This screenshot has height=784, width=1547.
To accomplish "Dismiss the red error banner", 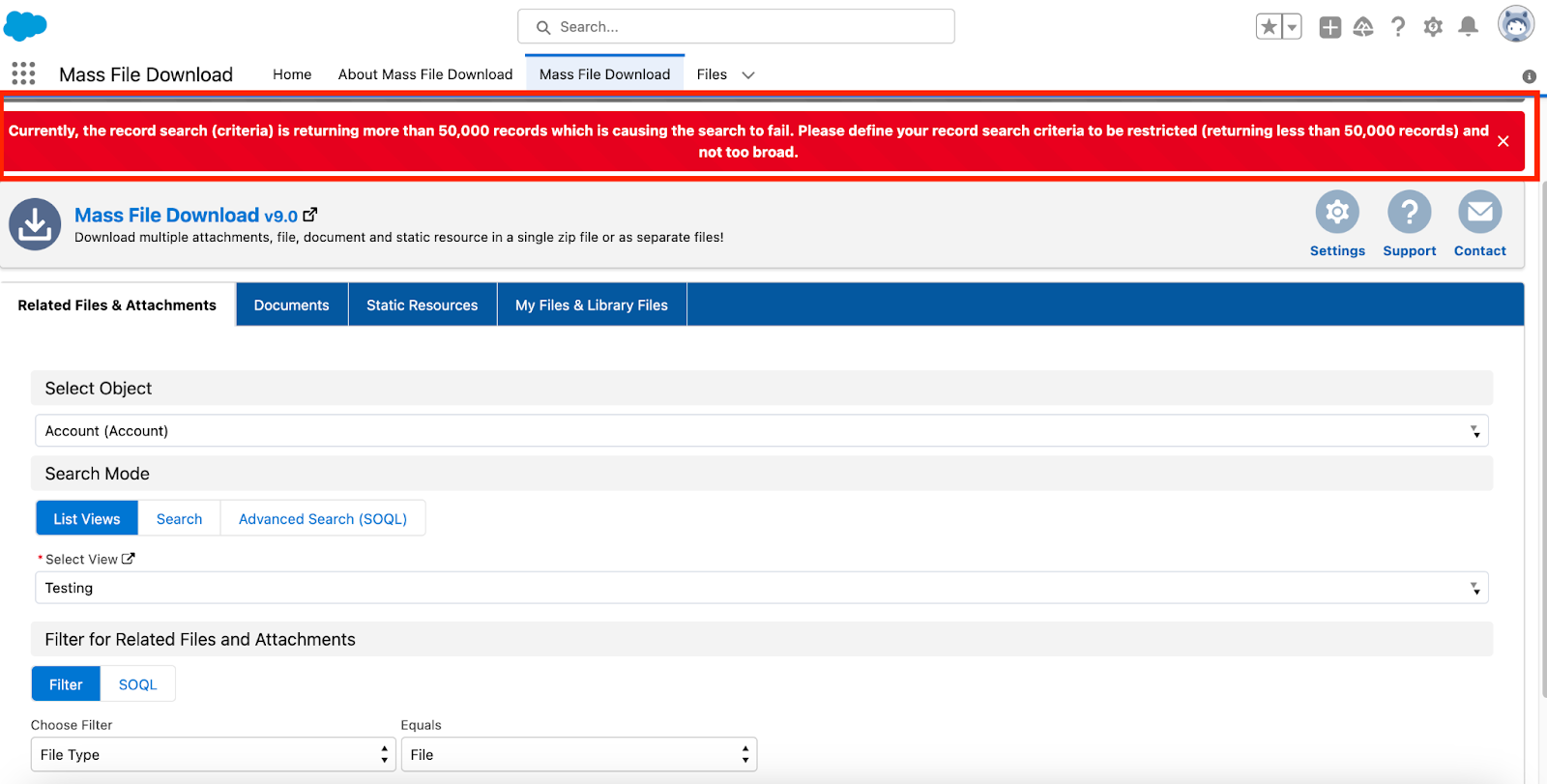I will [1503, 141].
